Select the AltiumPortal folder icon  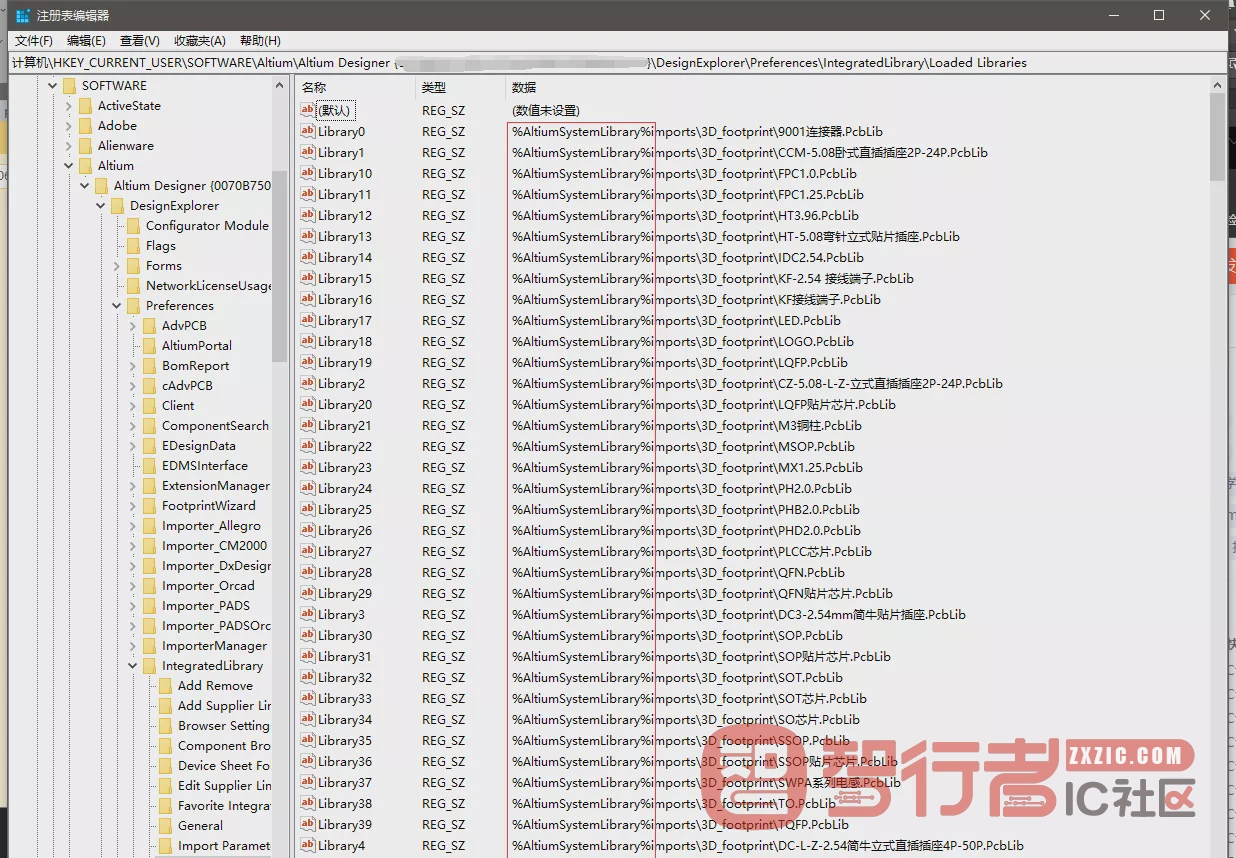[150, 346]
